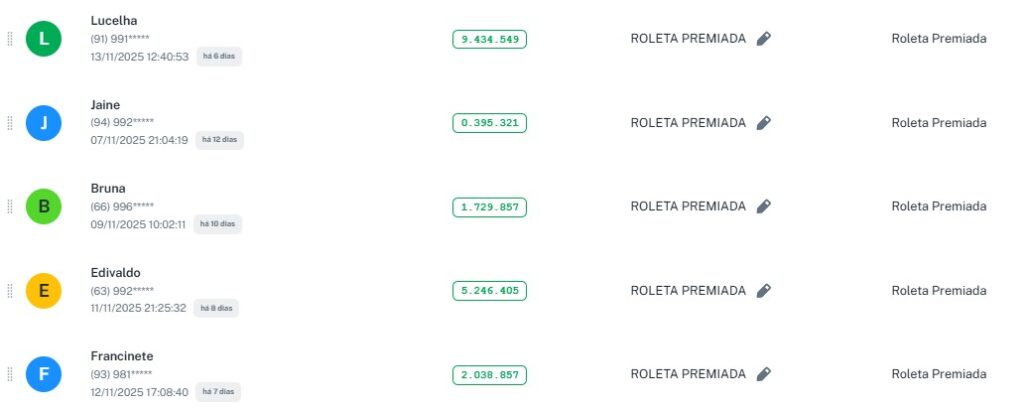Click Edivaldo's yellow E avatar

tap(44, 291)
